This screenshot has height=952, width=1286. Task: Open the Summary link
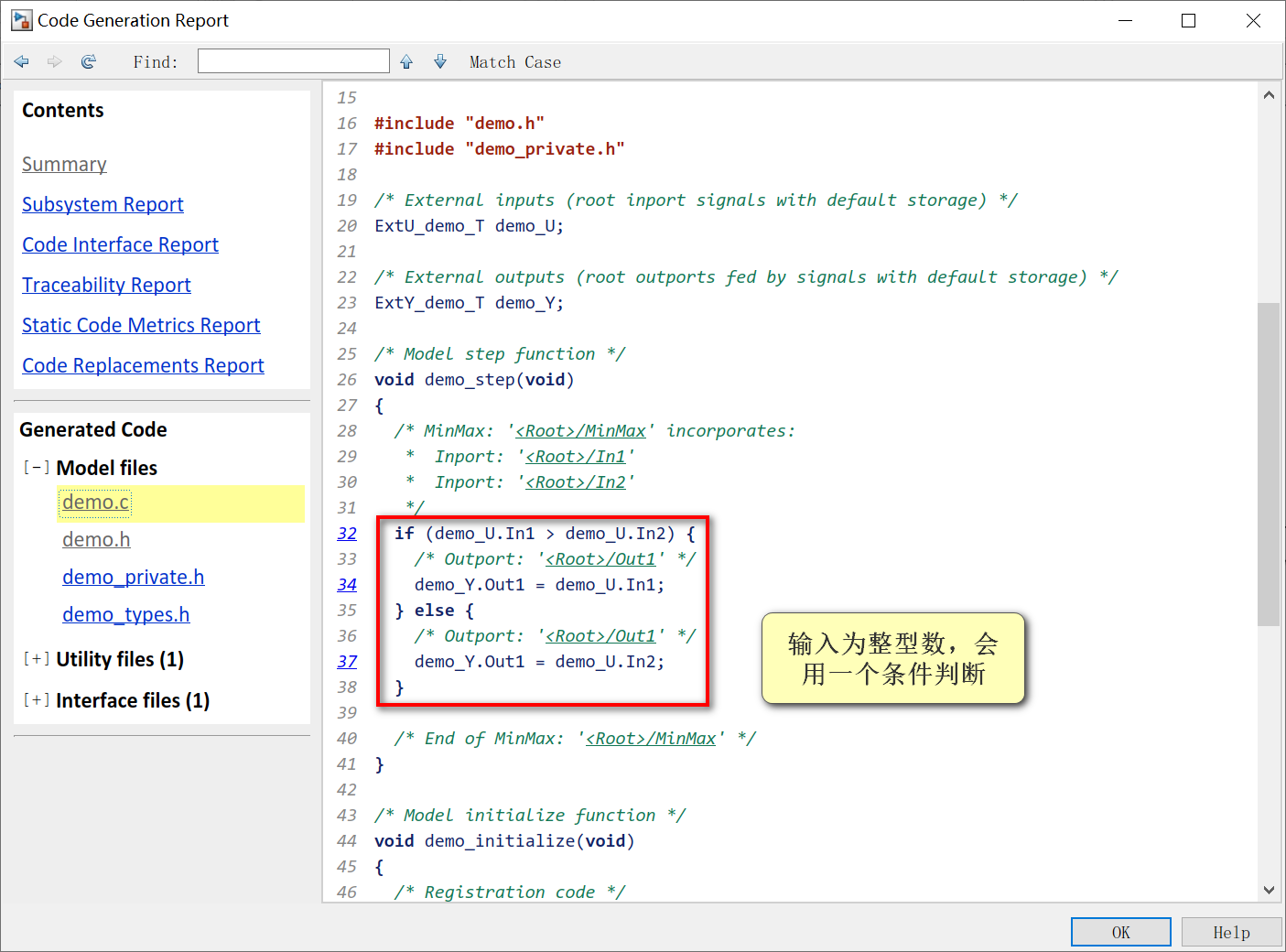click(64, 164)
